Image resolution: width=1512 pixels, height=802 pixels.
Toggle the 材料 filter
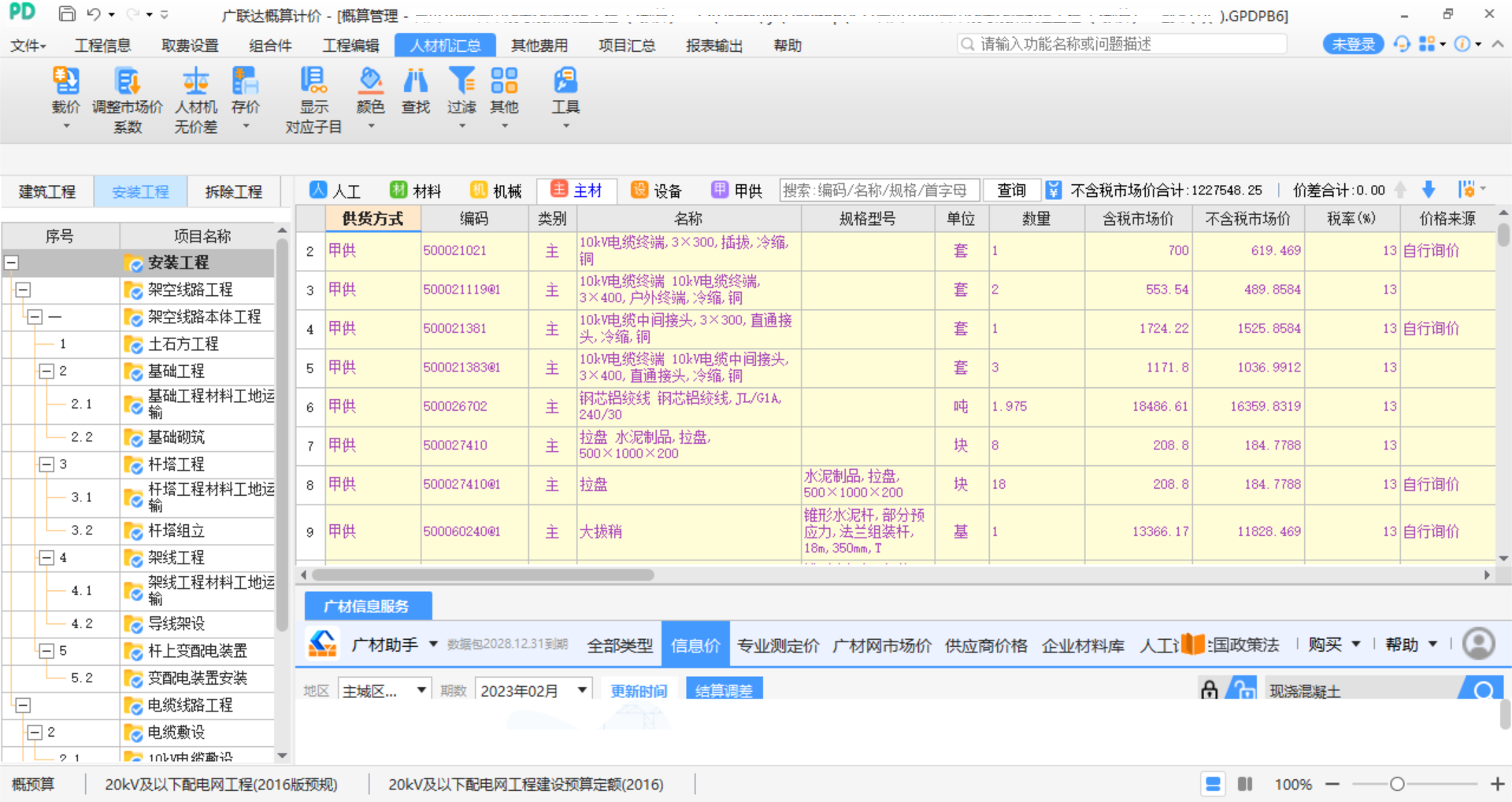pos(416,190)
